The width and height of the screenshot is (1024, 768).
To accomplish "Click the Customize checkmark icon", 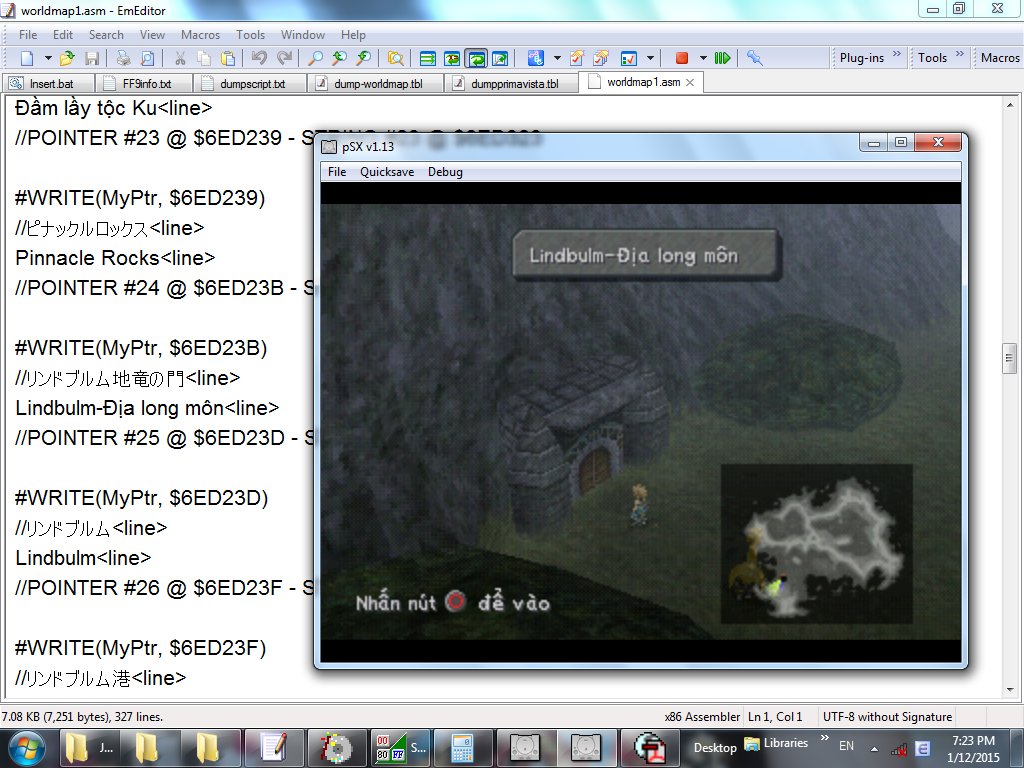I will click(629, 58).
